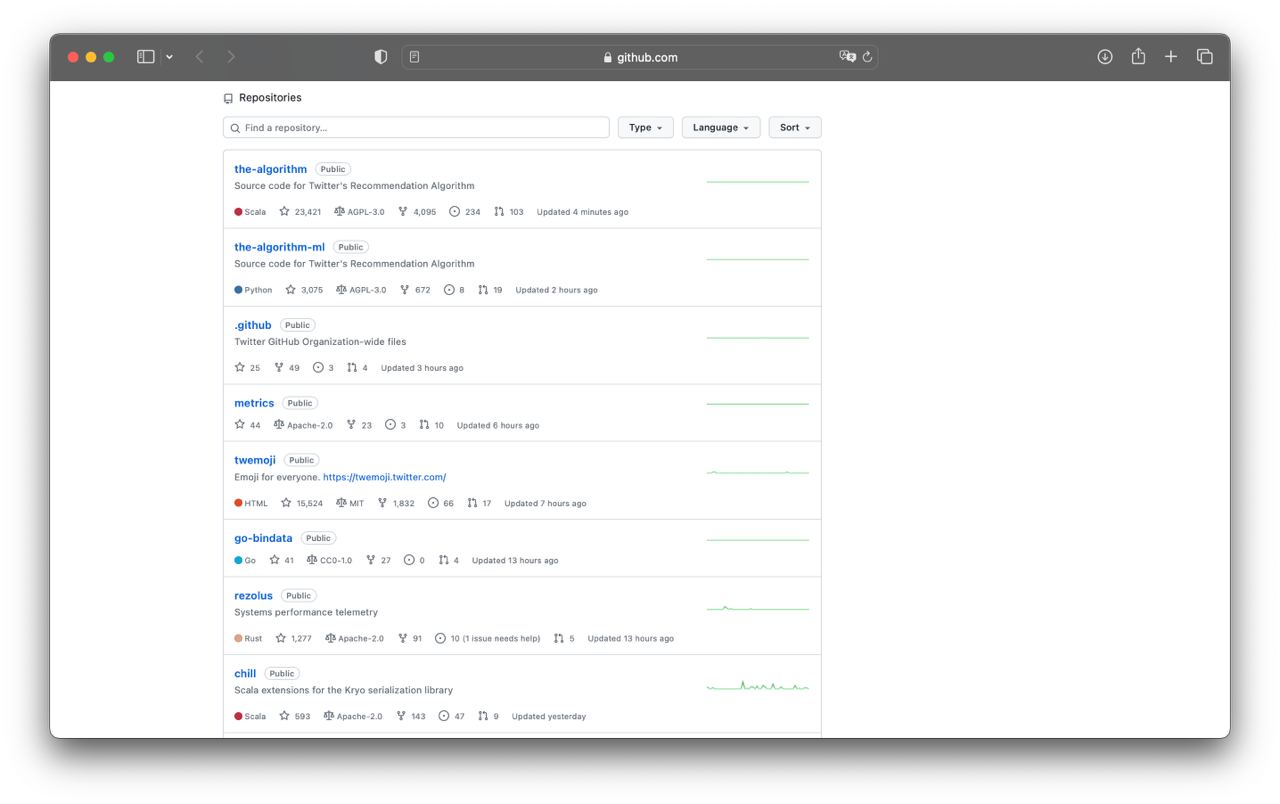
Task: Open the chill repository
Action: [245, 673]
